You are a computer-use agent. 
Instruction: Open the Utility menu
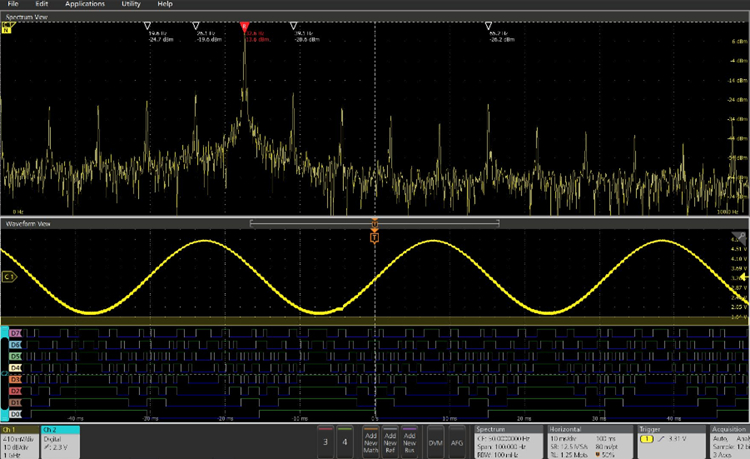point(130,5)
